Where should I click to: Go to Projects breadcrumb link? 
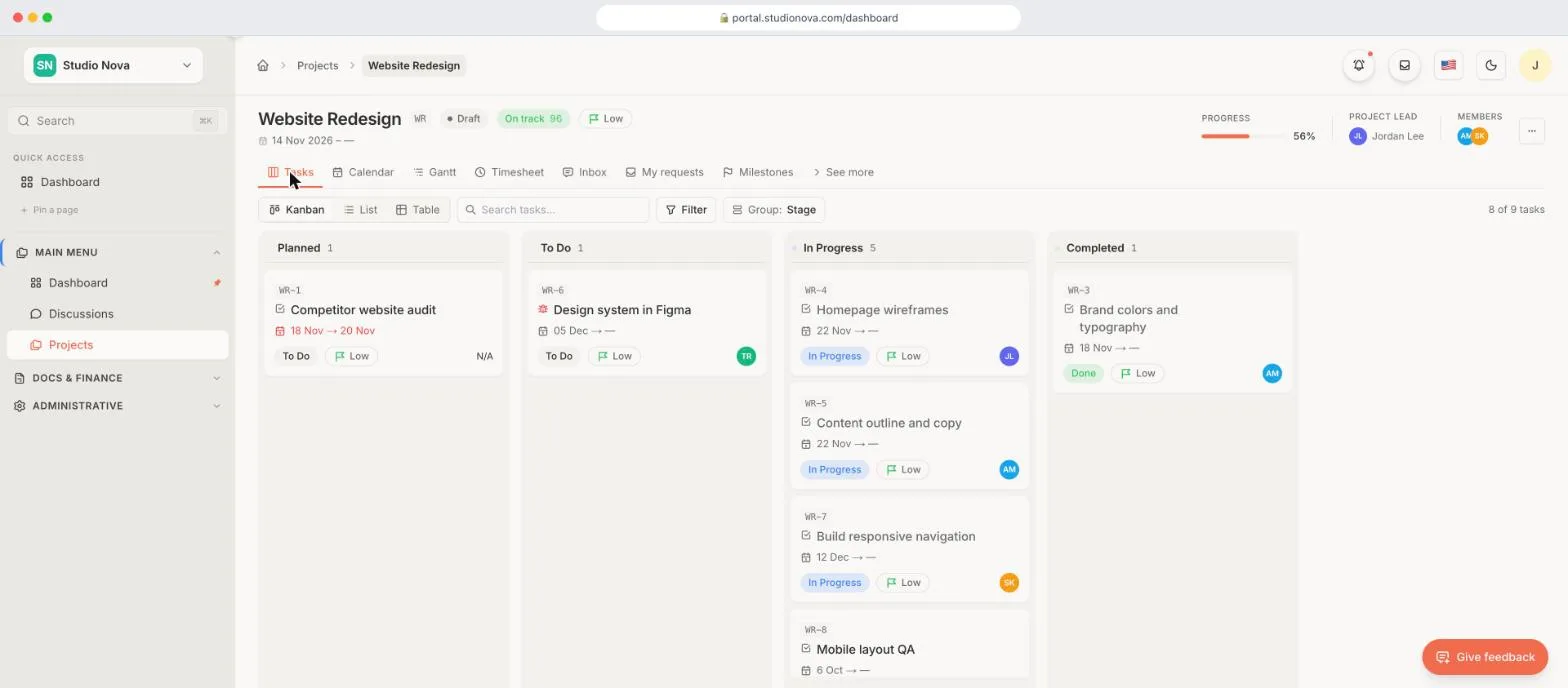tap(317, 65)
